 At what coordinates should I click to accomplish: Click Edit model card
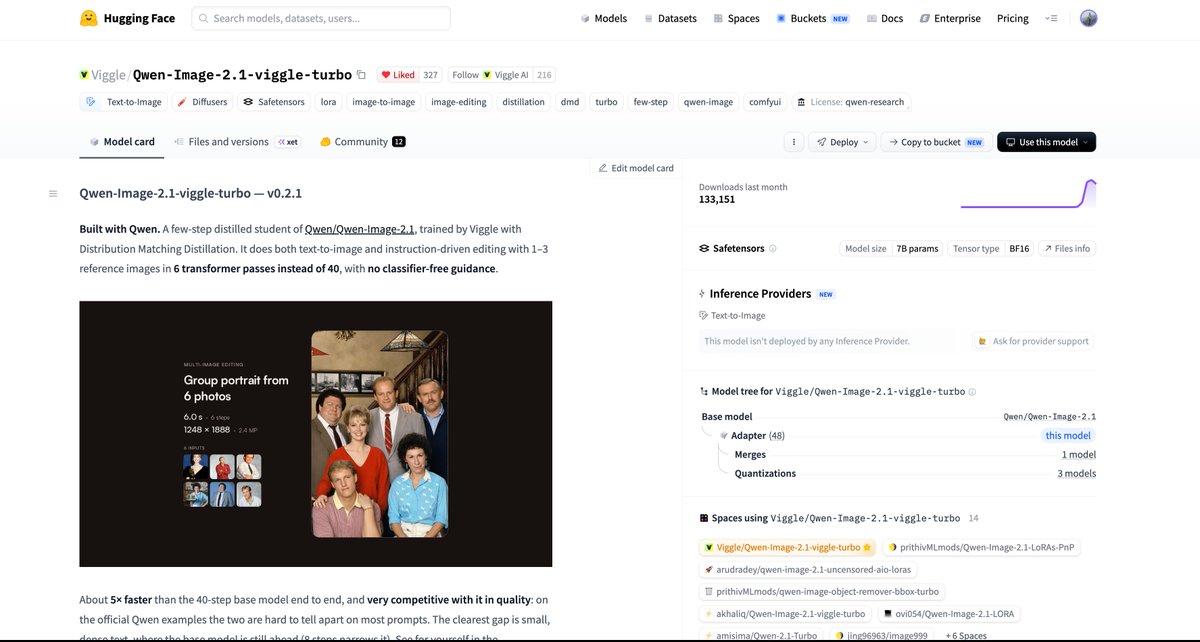(x=636, y=168)
